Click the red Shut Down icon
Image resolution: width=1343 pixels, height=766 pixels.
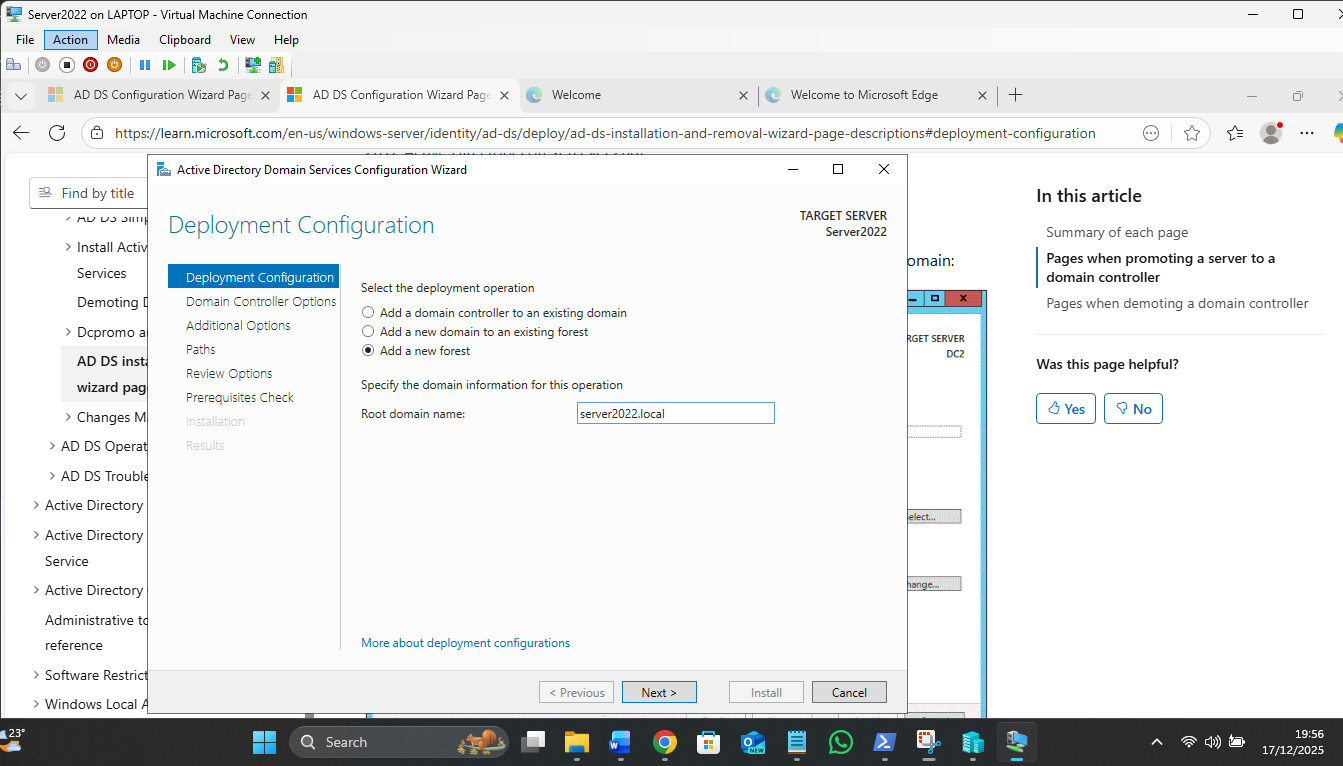pyautogui.click(x=90, y=65)
